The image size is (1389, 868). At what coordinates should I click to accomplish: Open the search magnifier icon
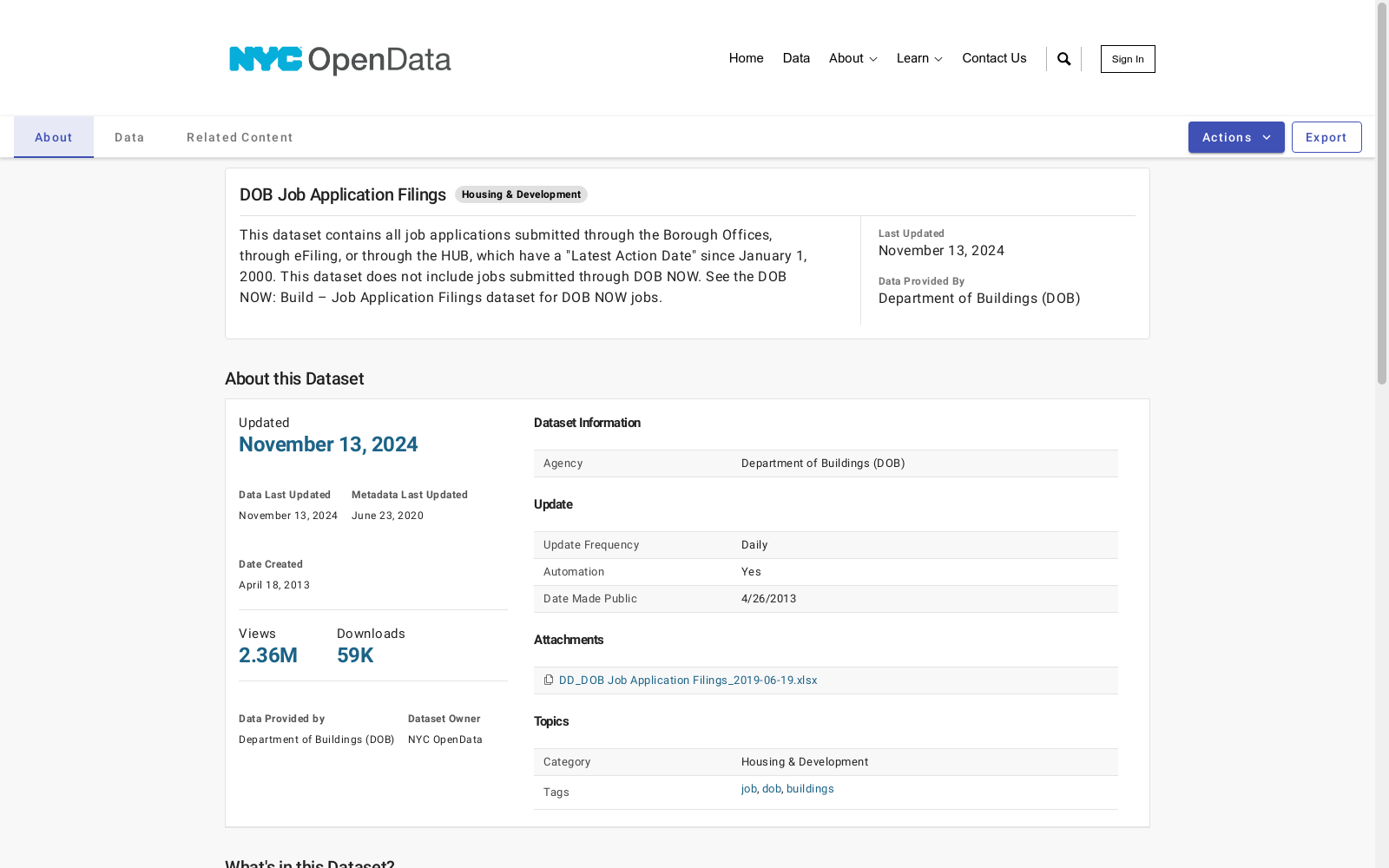coord(1063,59)
